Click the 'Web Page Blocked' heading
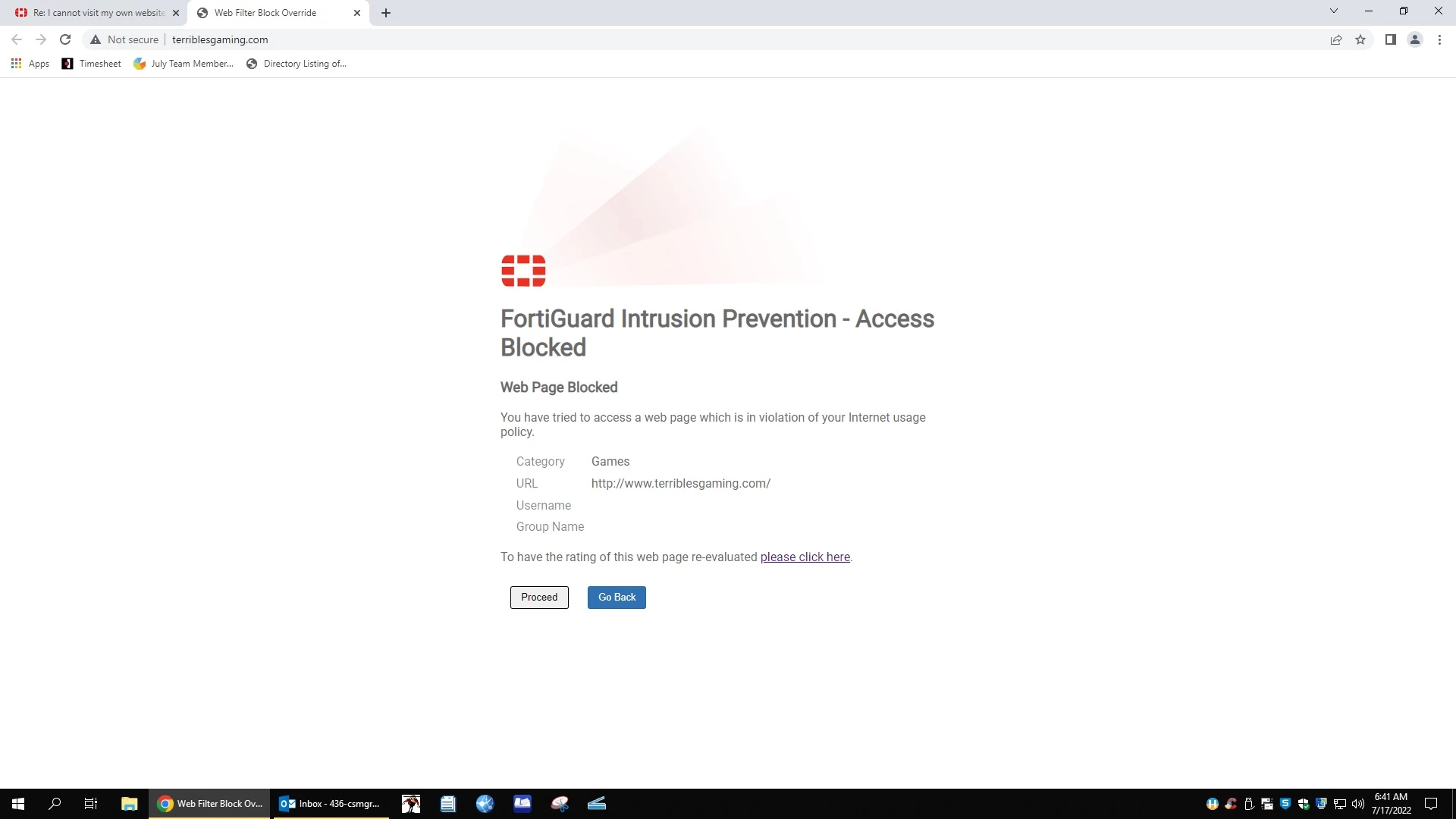 pyautogui.click(x=559, y=388)
